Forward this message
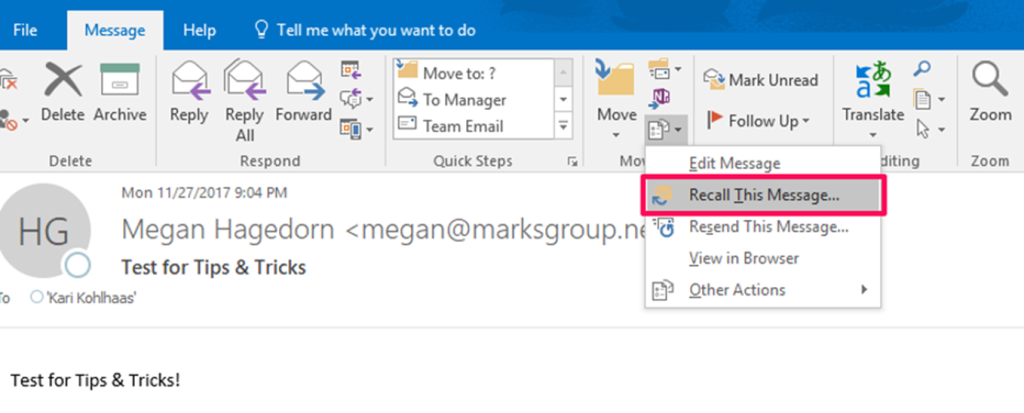Image resolution: width=1024 pixels, height=413 pixels. tap(304, 91)
